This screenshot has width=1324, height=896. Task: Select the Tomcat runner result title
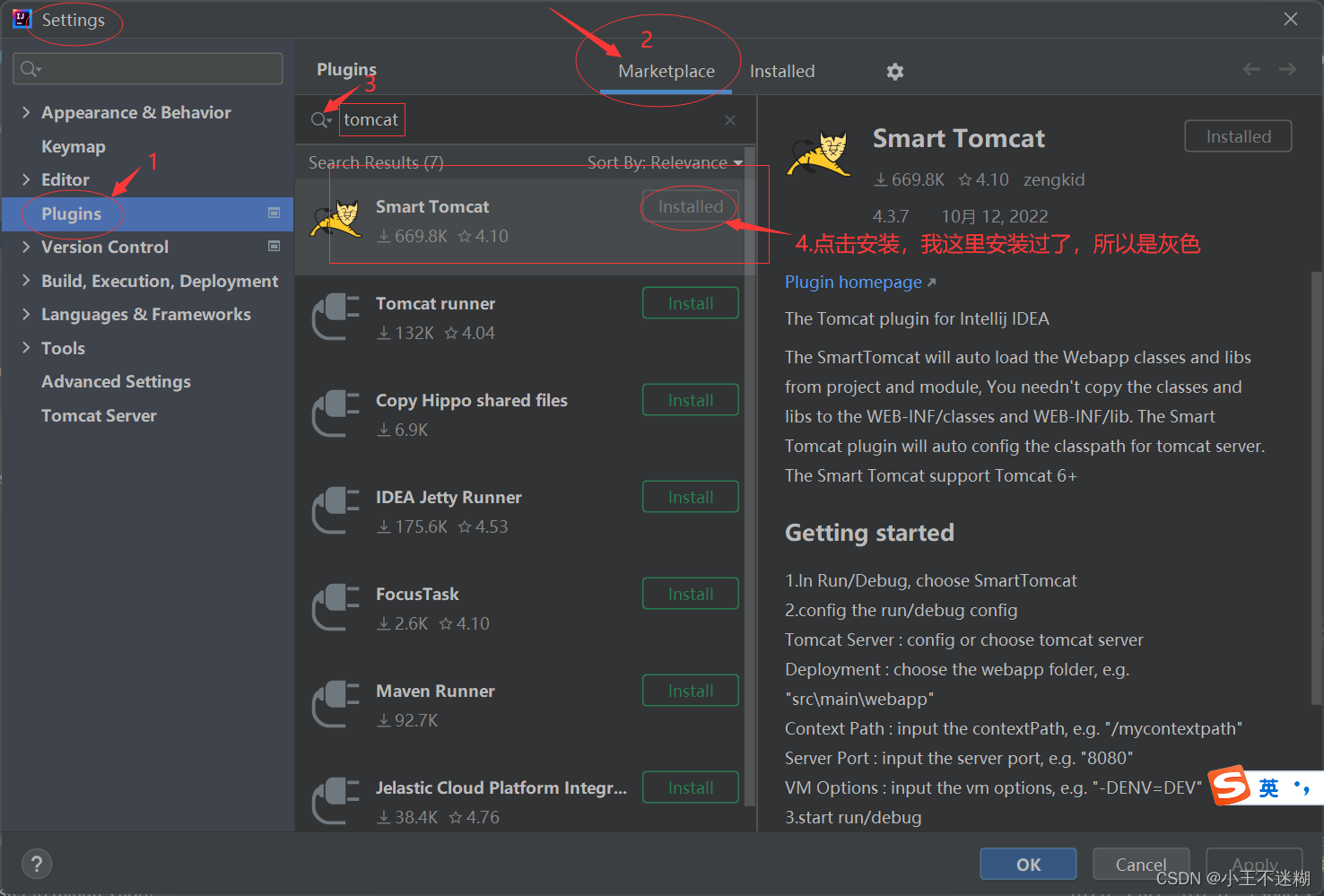(x=435, y=303)
